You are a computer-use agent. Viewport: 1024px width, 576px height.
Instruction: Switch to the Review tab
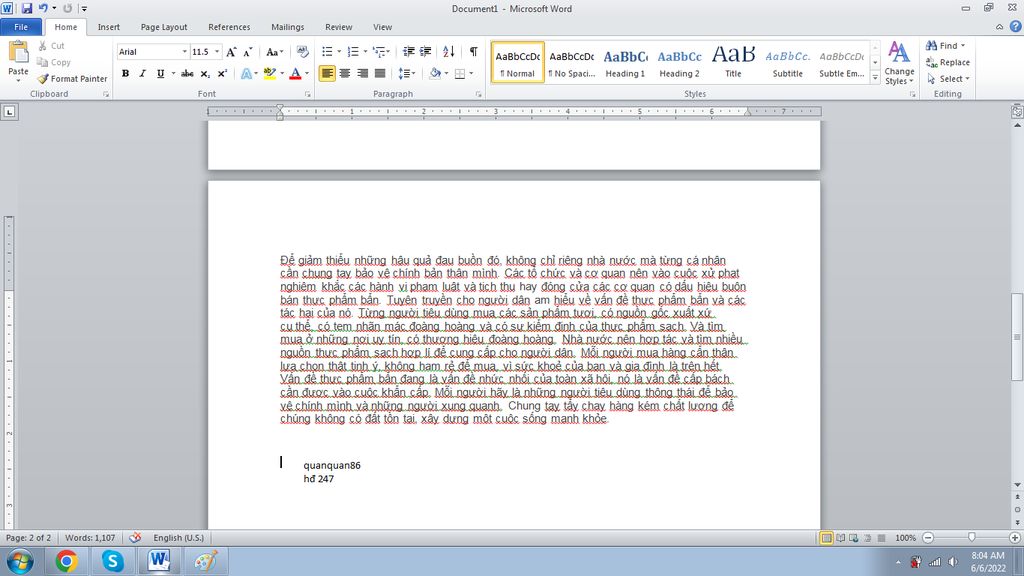coord(338,27)
